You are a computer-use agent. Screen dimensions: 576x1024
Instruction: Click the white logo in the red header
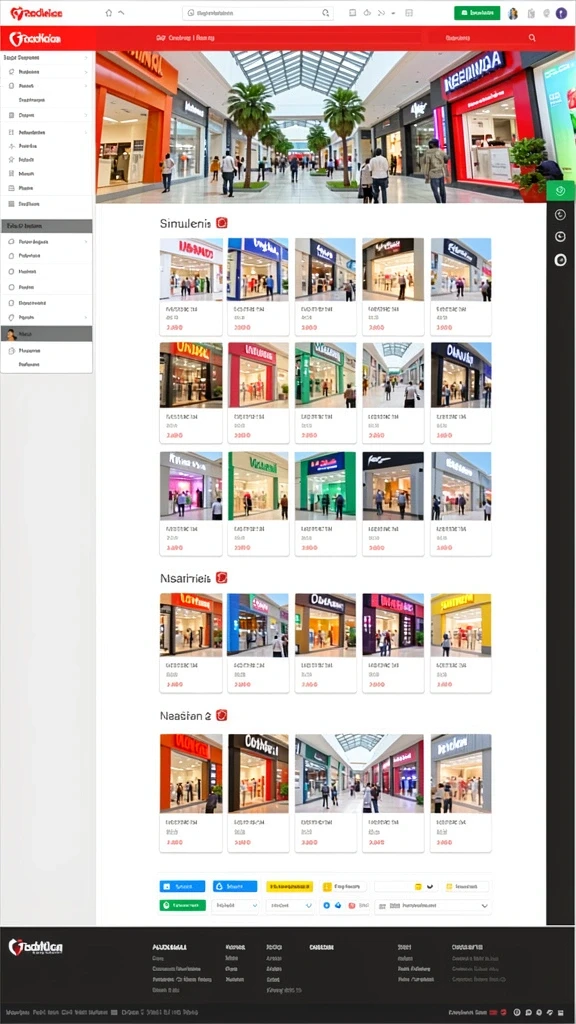35,39
